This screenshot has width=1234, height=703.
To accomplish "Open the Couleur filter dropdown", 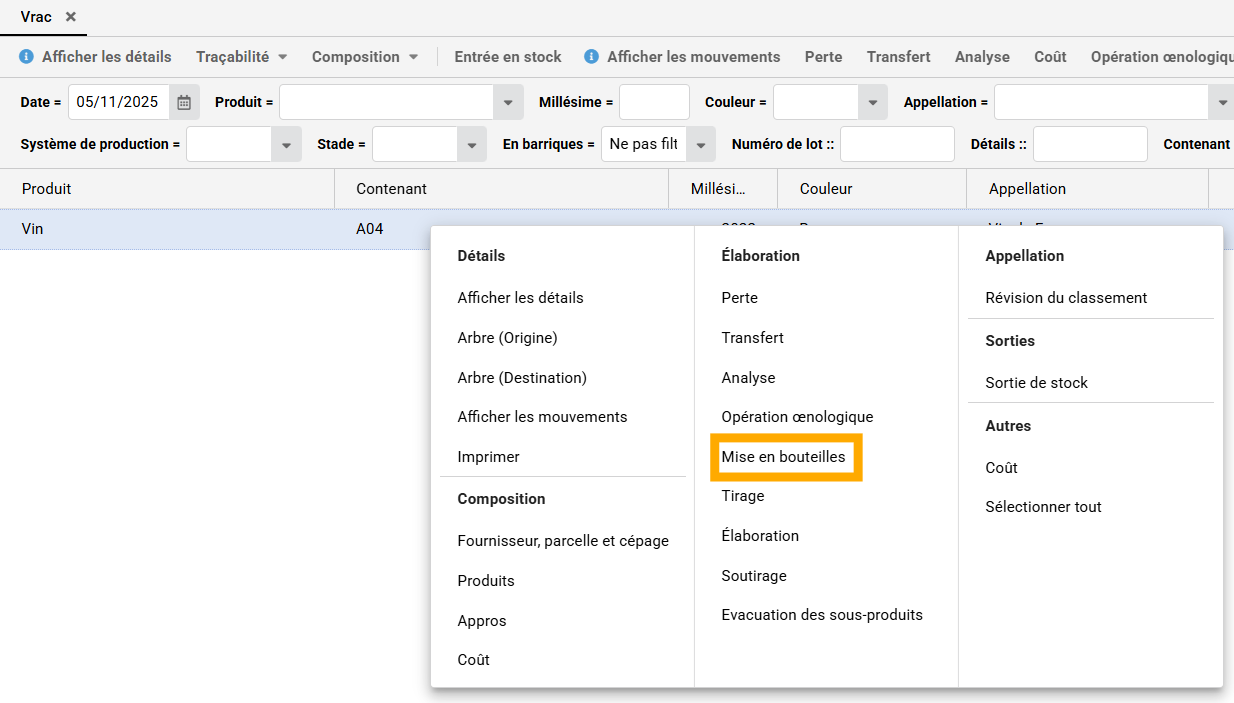I will 873,102.
